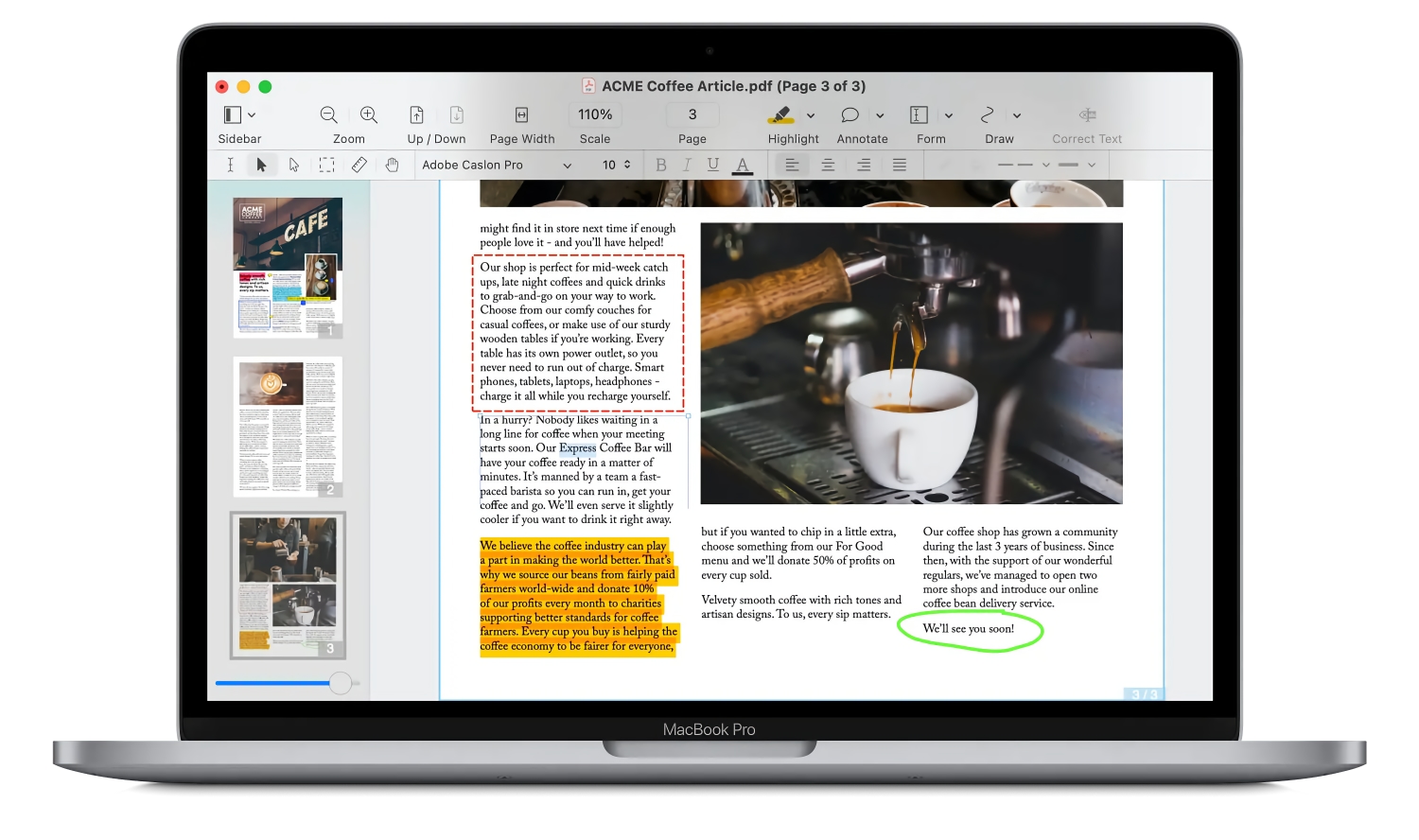Click the "might find it in store" paragraph
1419x840 pixels.
point(577,236)
